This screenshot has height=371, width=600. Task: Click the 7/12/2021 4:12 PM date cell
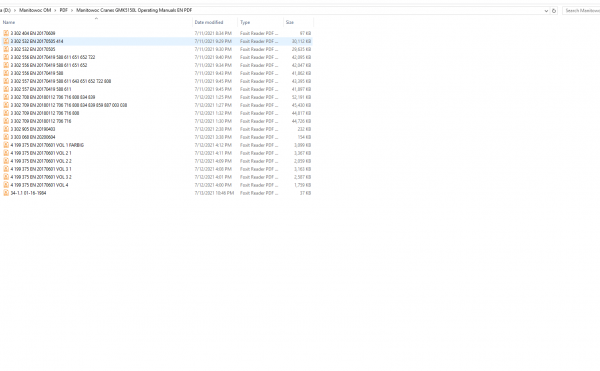[213, 145]
